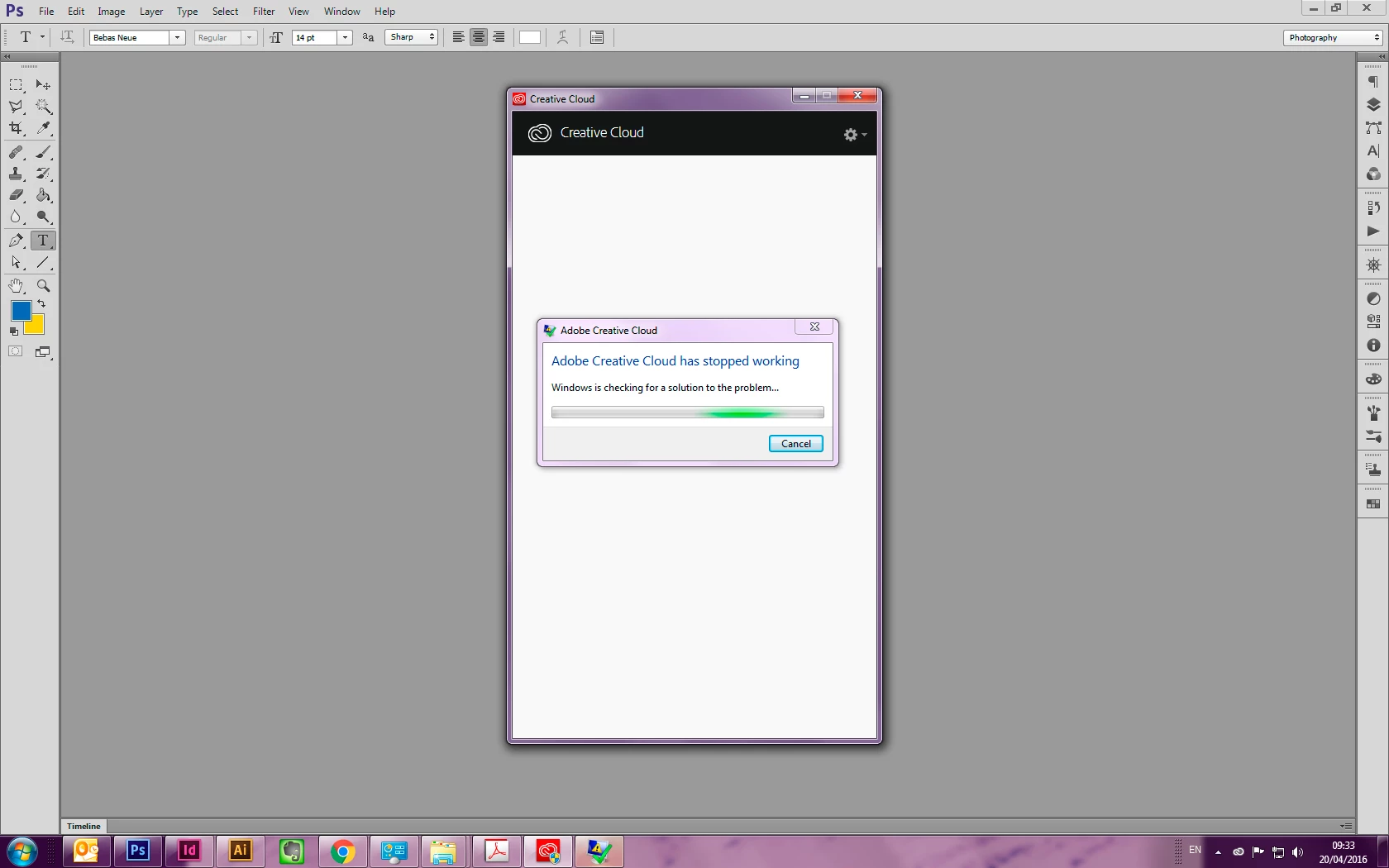
Task: Toggle text orientation button
Action: pos(68,37)
